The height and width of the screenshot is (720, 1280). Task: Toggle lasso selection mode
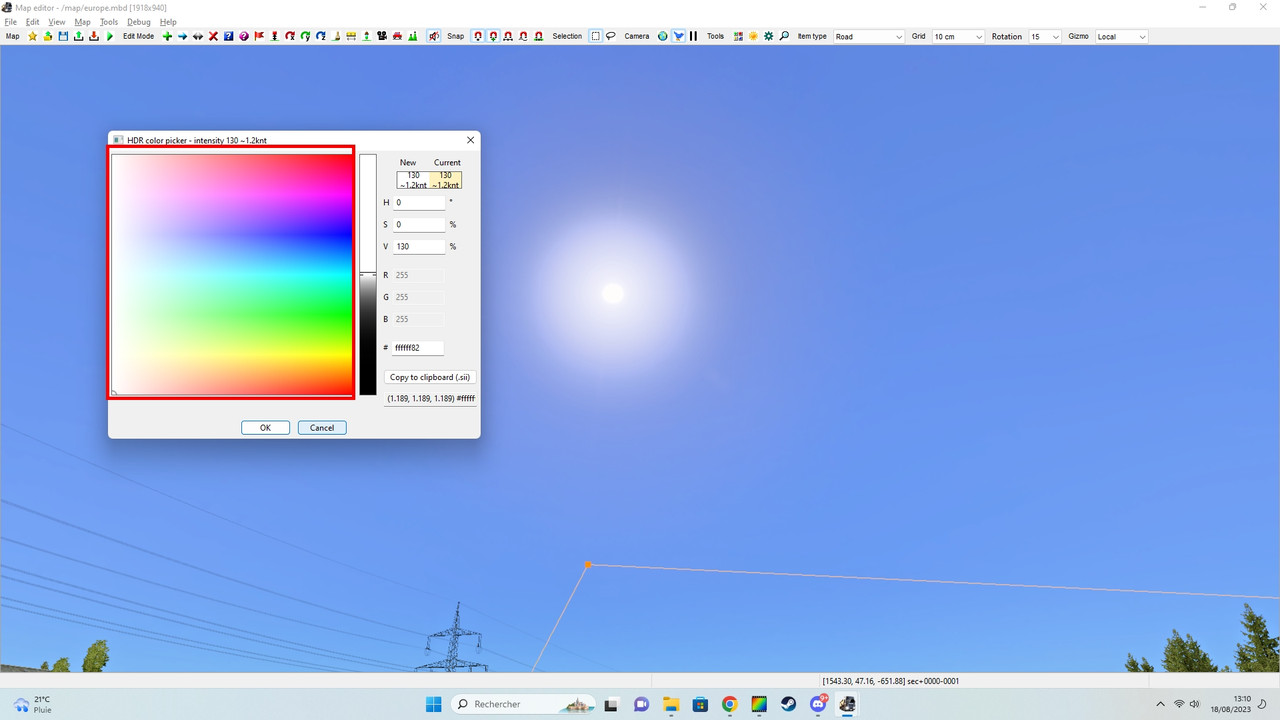click(610, 36)
